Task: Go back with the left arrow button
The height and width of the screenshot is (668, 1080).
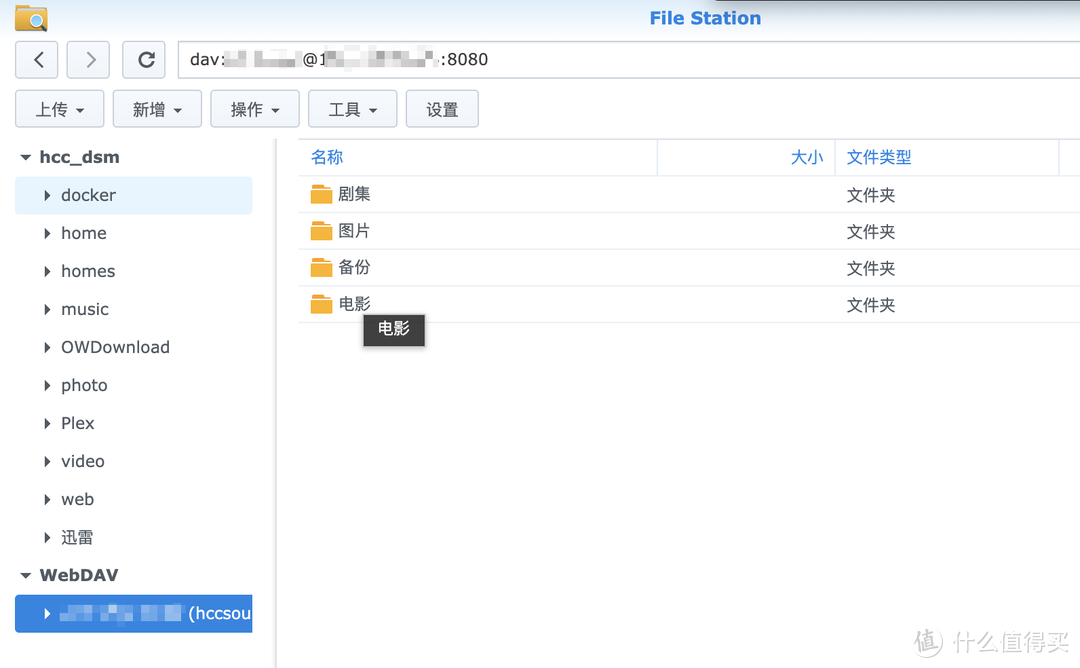Action: [x=37, y=60]
